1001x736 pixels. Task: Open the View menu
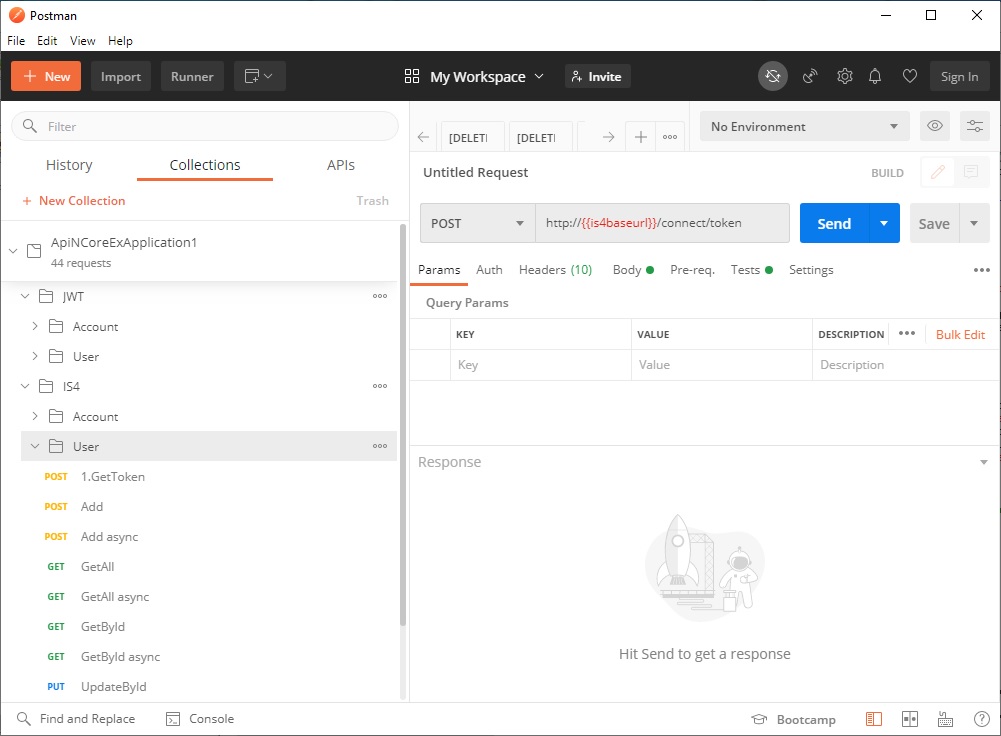(82, 41)
